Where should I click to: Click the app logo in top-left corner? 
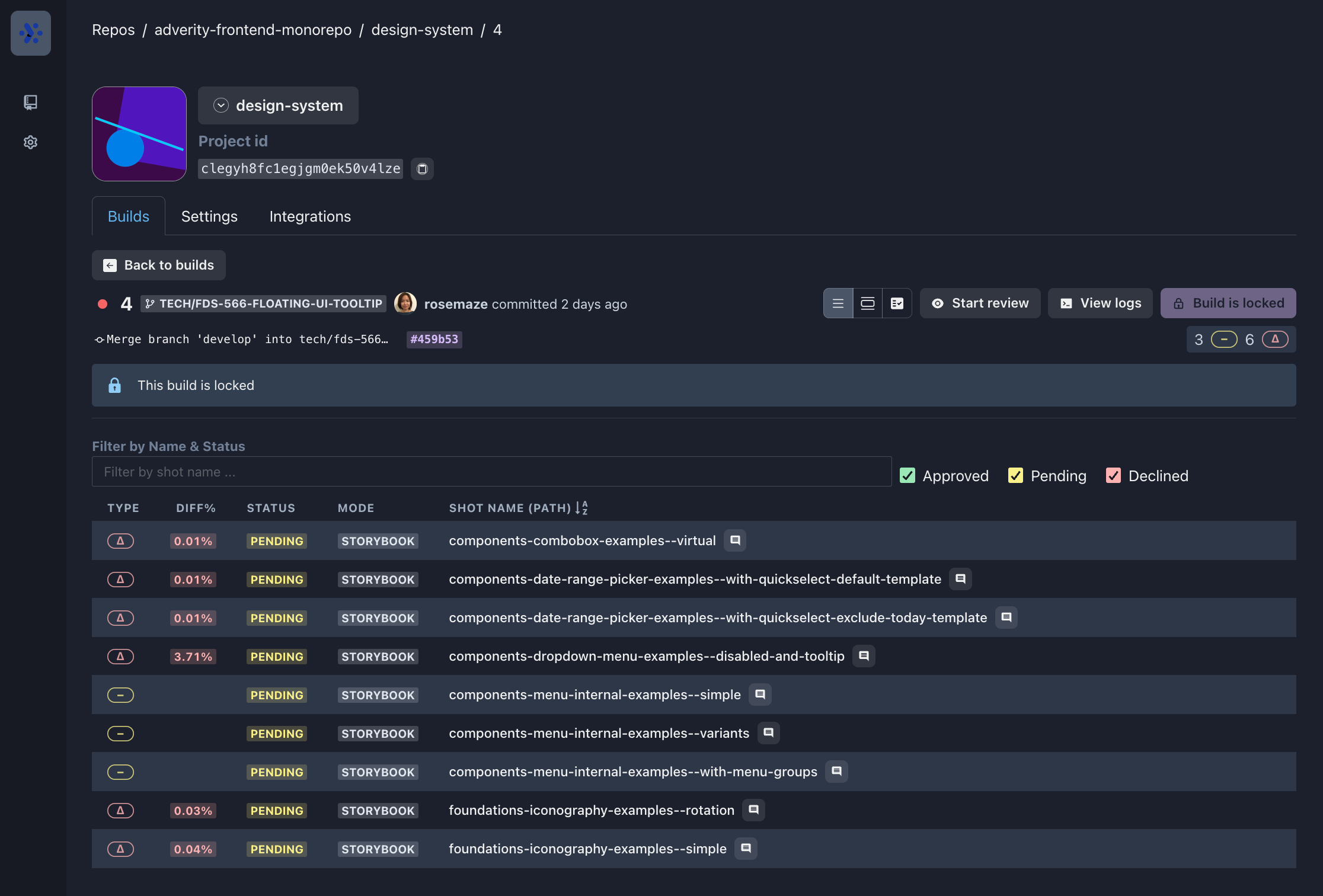(31, 33)
